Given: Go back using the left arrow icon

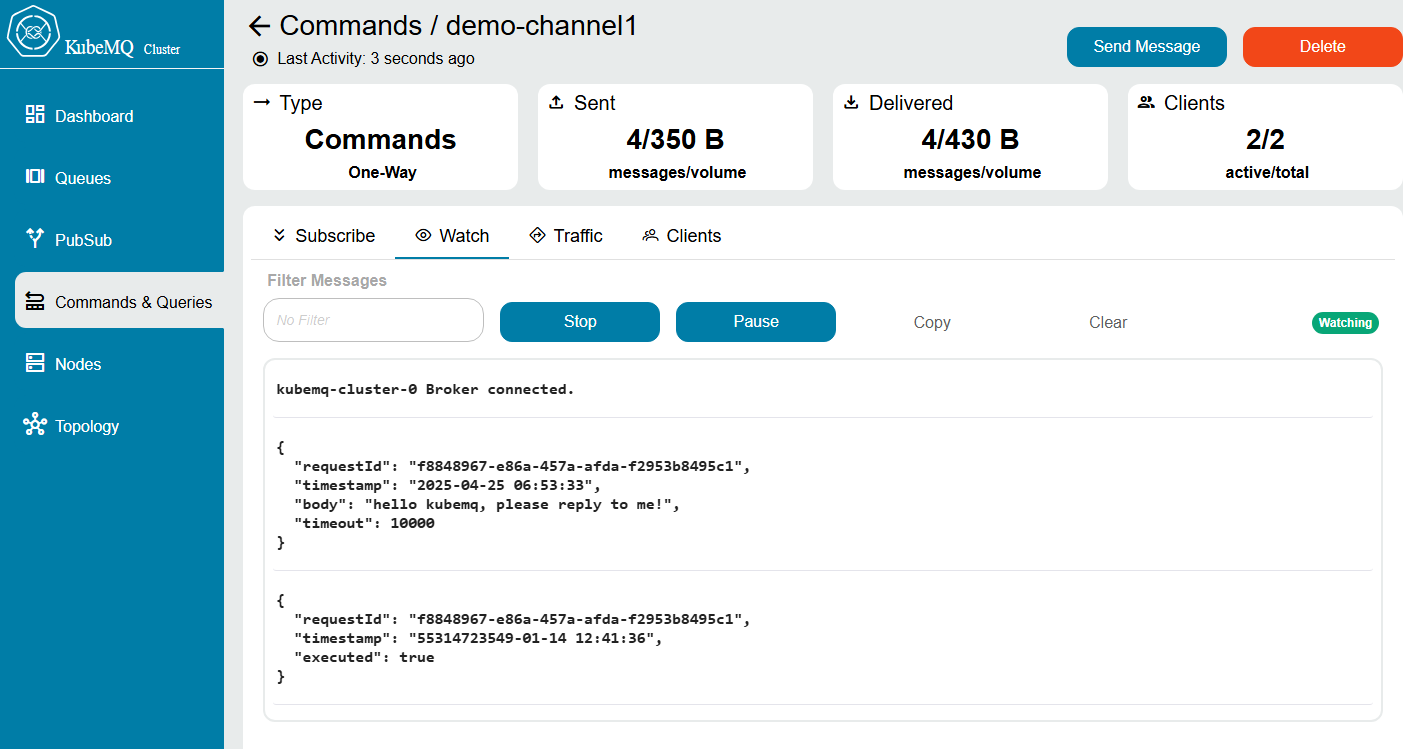Looking at the screenshot, I should (260, 26).
